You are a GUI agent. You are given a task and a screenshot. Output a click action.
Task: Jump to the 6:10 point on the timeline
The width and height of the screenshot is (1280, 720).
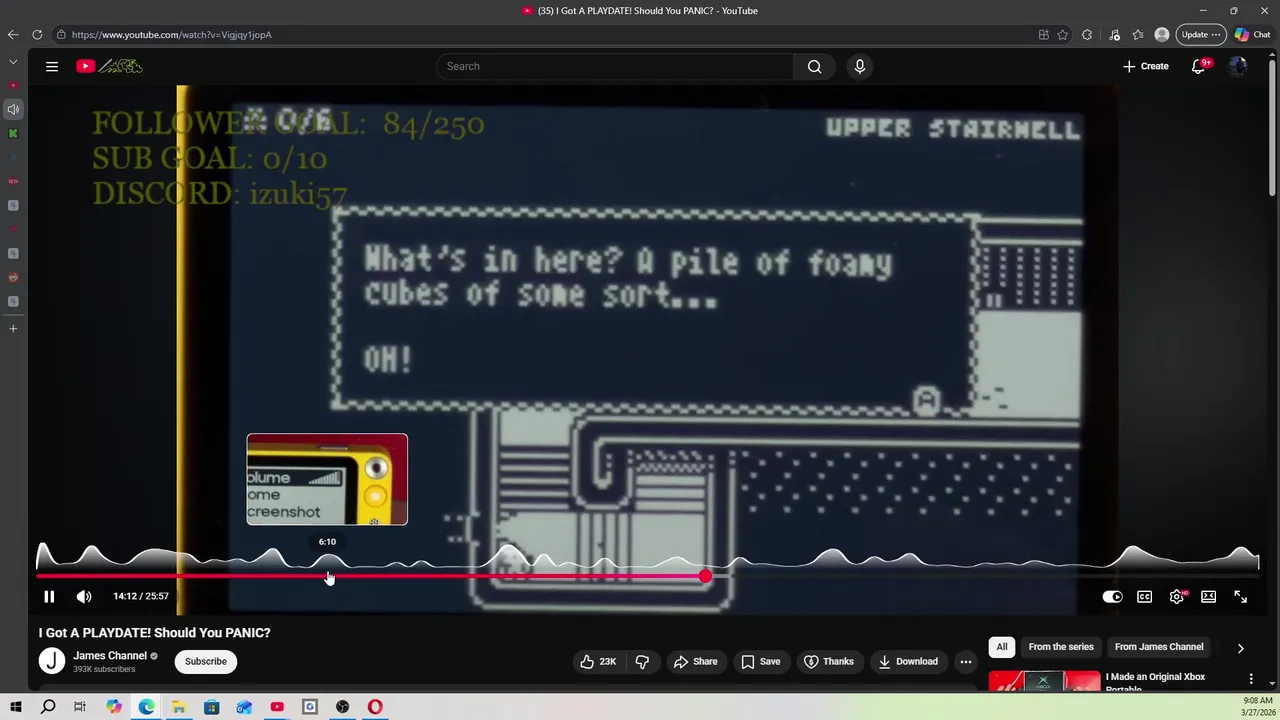point(328,576)
